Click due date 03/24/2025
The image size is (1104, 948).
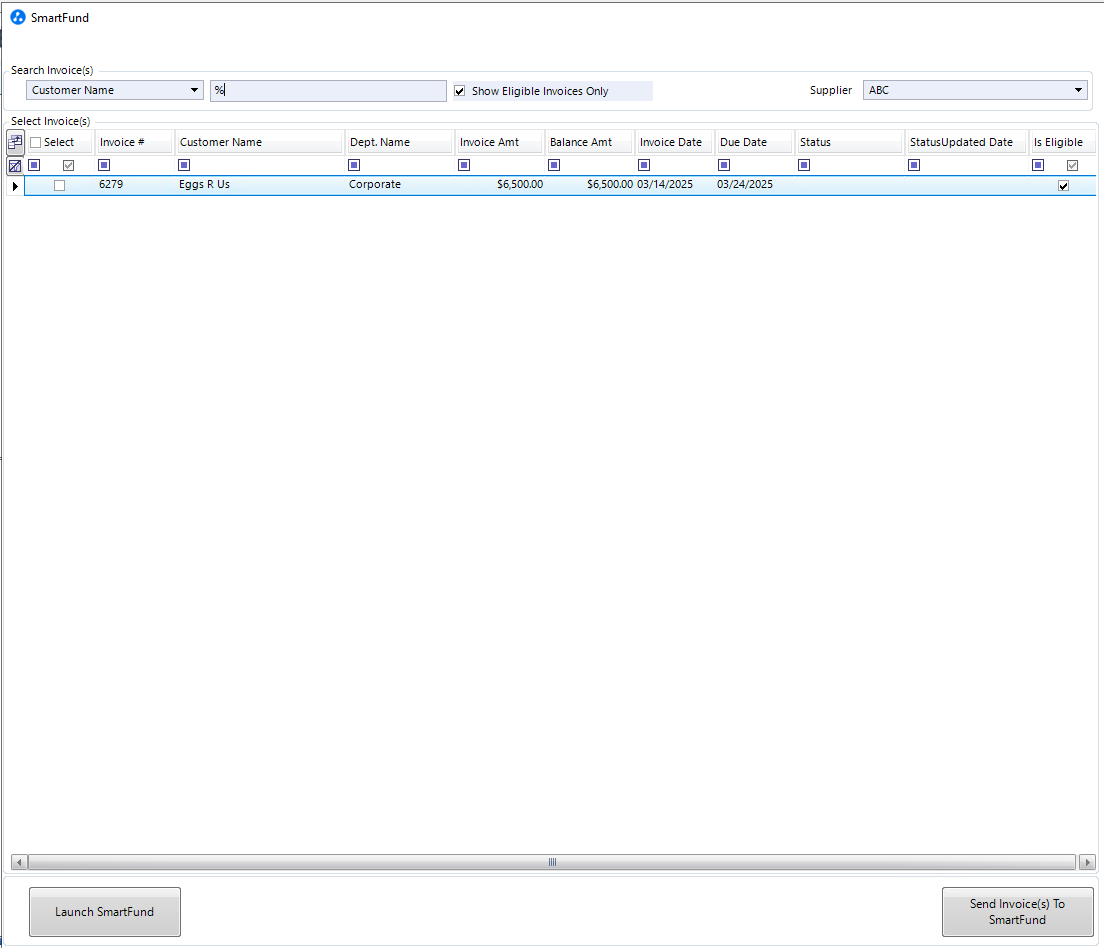(x=755, y=185)
